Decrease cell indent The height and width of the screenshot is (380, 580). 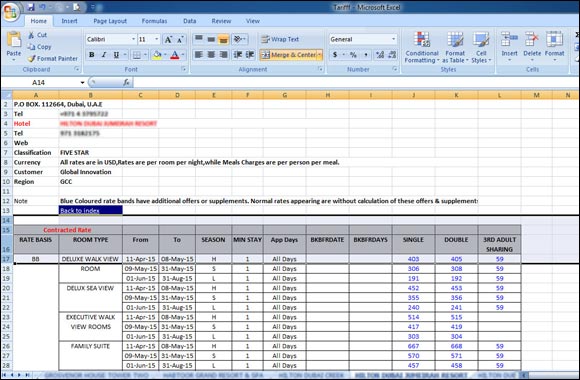[x=238, y=55]
